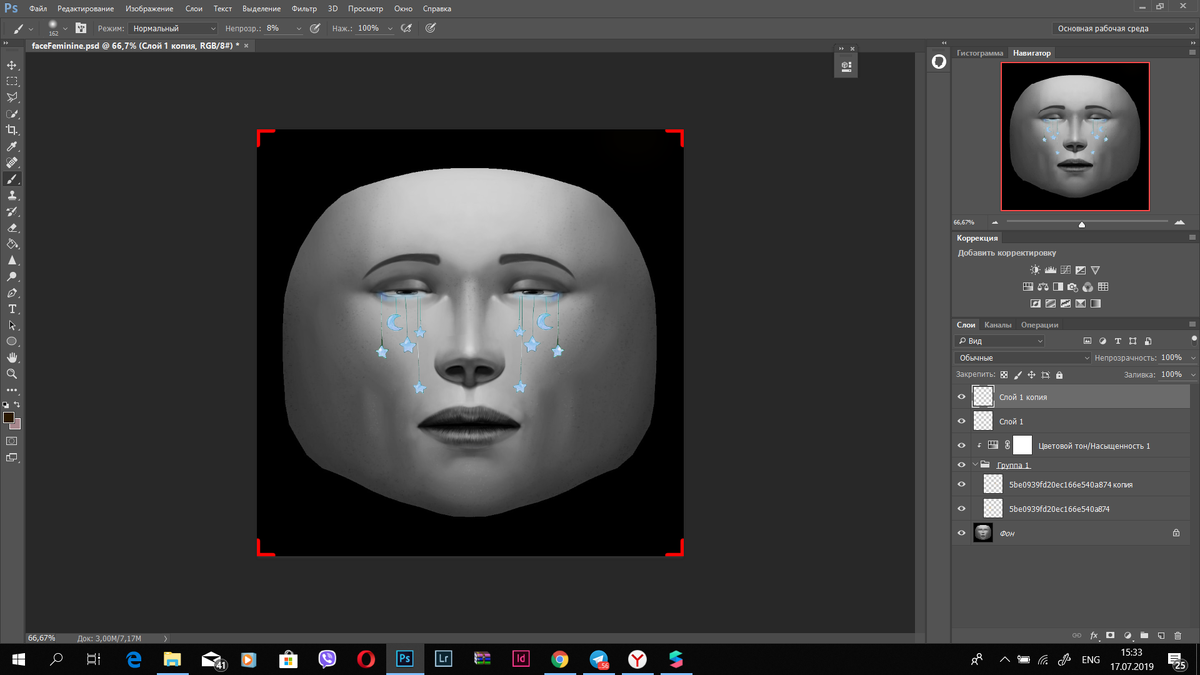Click the foreground color swatch
This screenshot has width=1200, height=675.
click(x=8, y=417)
